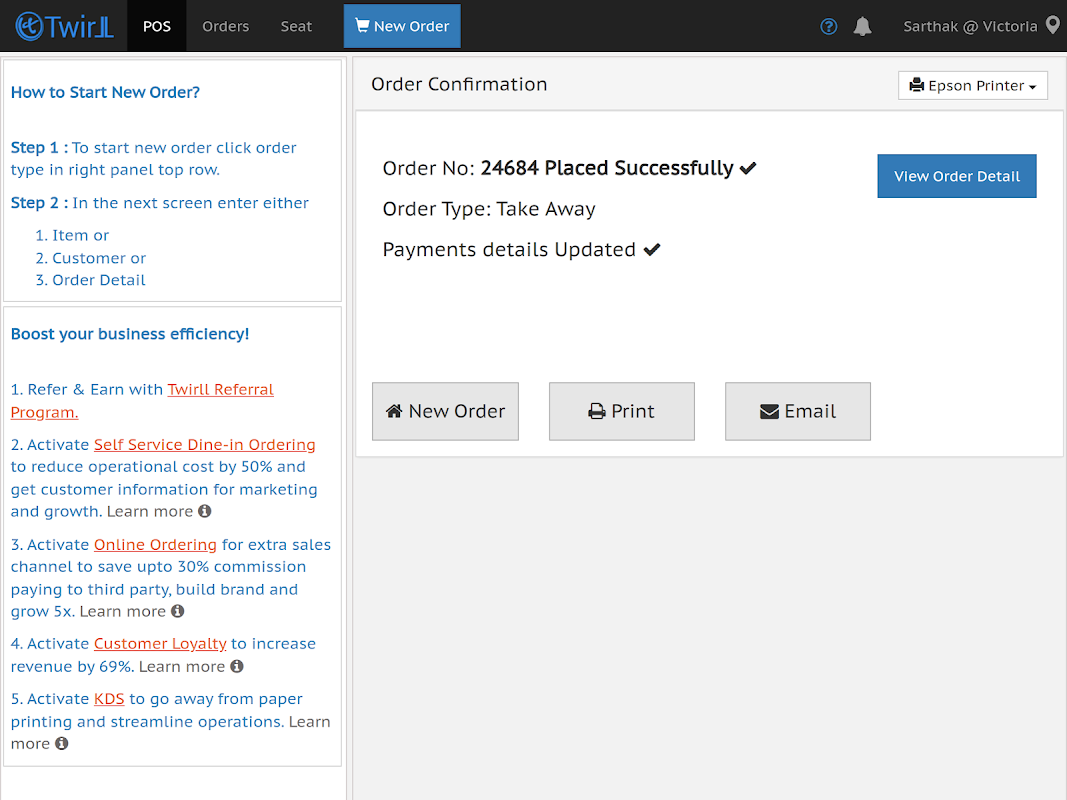Screen dimensions: 1067x800
Task: Click info icon beside Online Ordering Learn more
Action: coord(178,611)
